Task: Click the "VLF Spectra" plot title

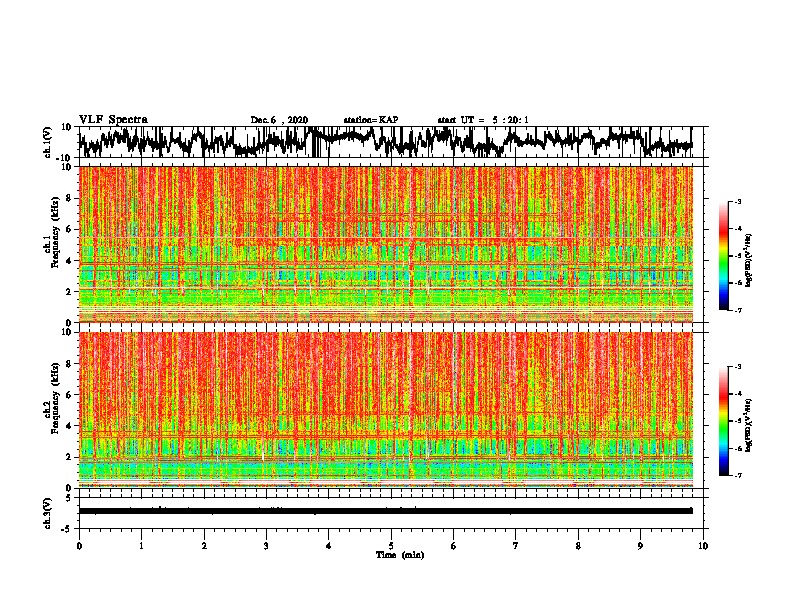Action: (x=113, y=120)
